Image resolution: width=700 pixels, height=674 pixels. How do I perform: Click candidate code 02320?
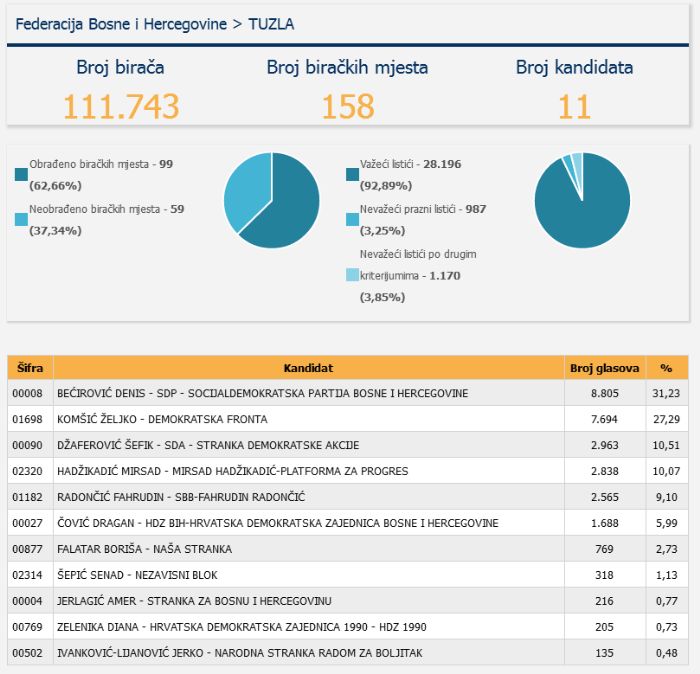27,471
